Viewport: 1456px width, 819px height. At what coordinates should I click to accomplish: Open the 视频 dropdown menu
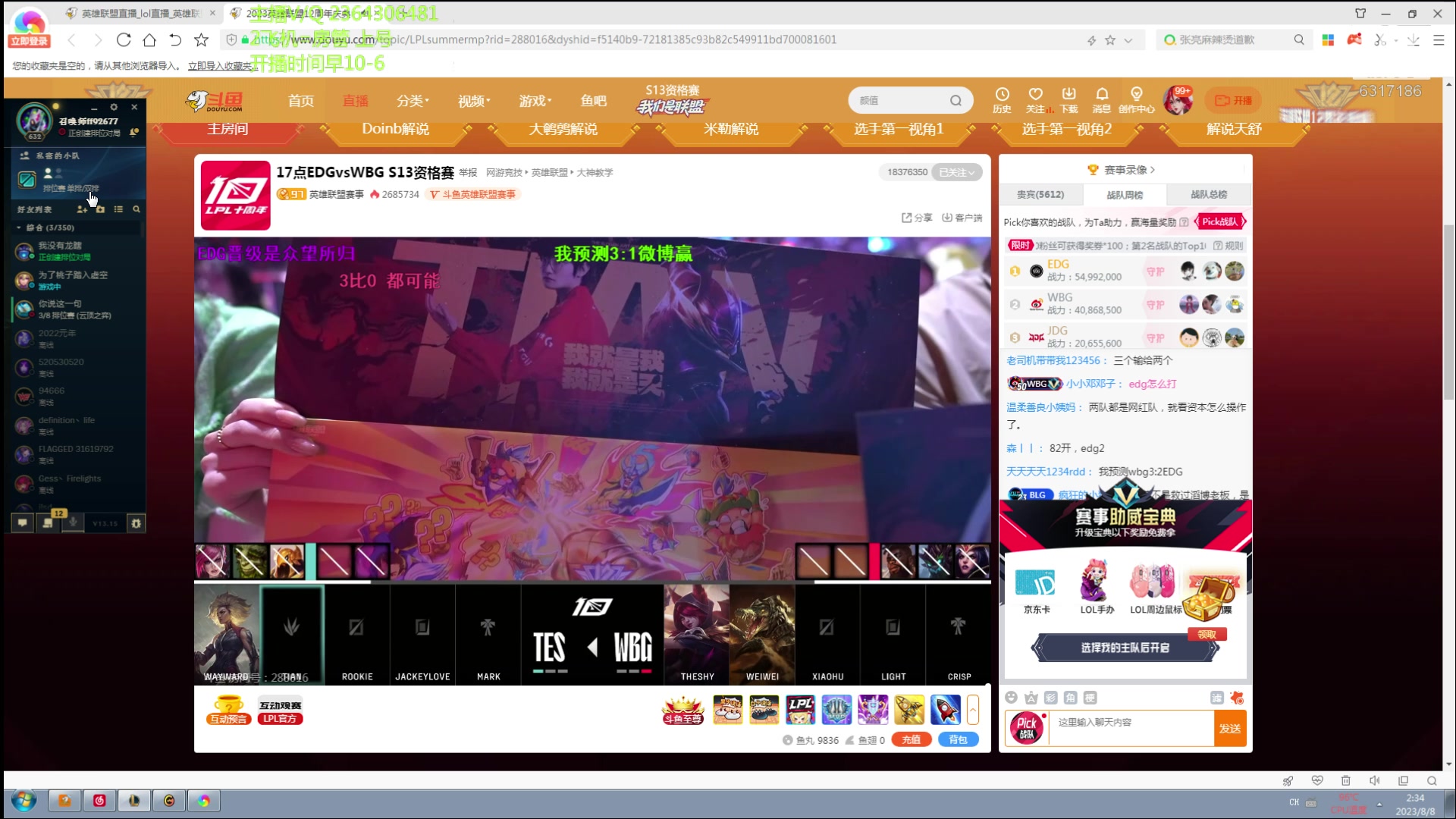pyautogui.click(x=474, y=101)
